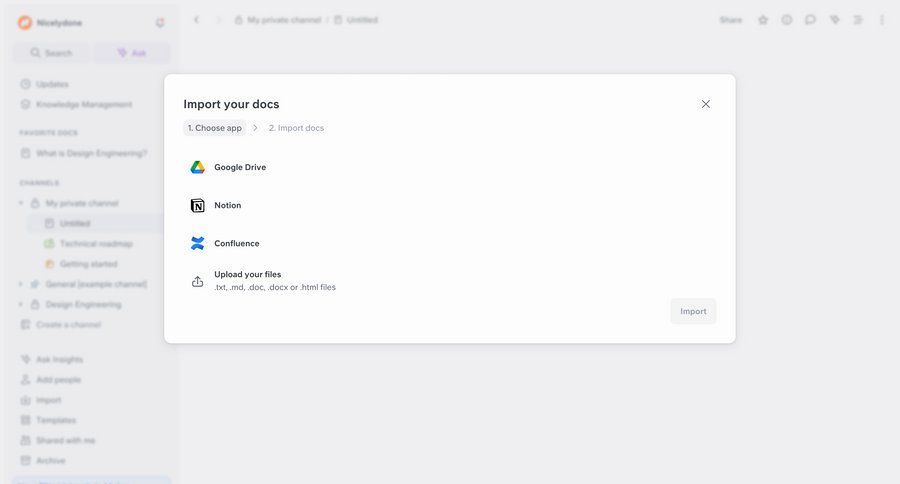The image size is (900, 484).
Task: Open the three-dot more options menu
Action: point(882,20)
